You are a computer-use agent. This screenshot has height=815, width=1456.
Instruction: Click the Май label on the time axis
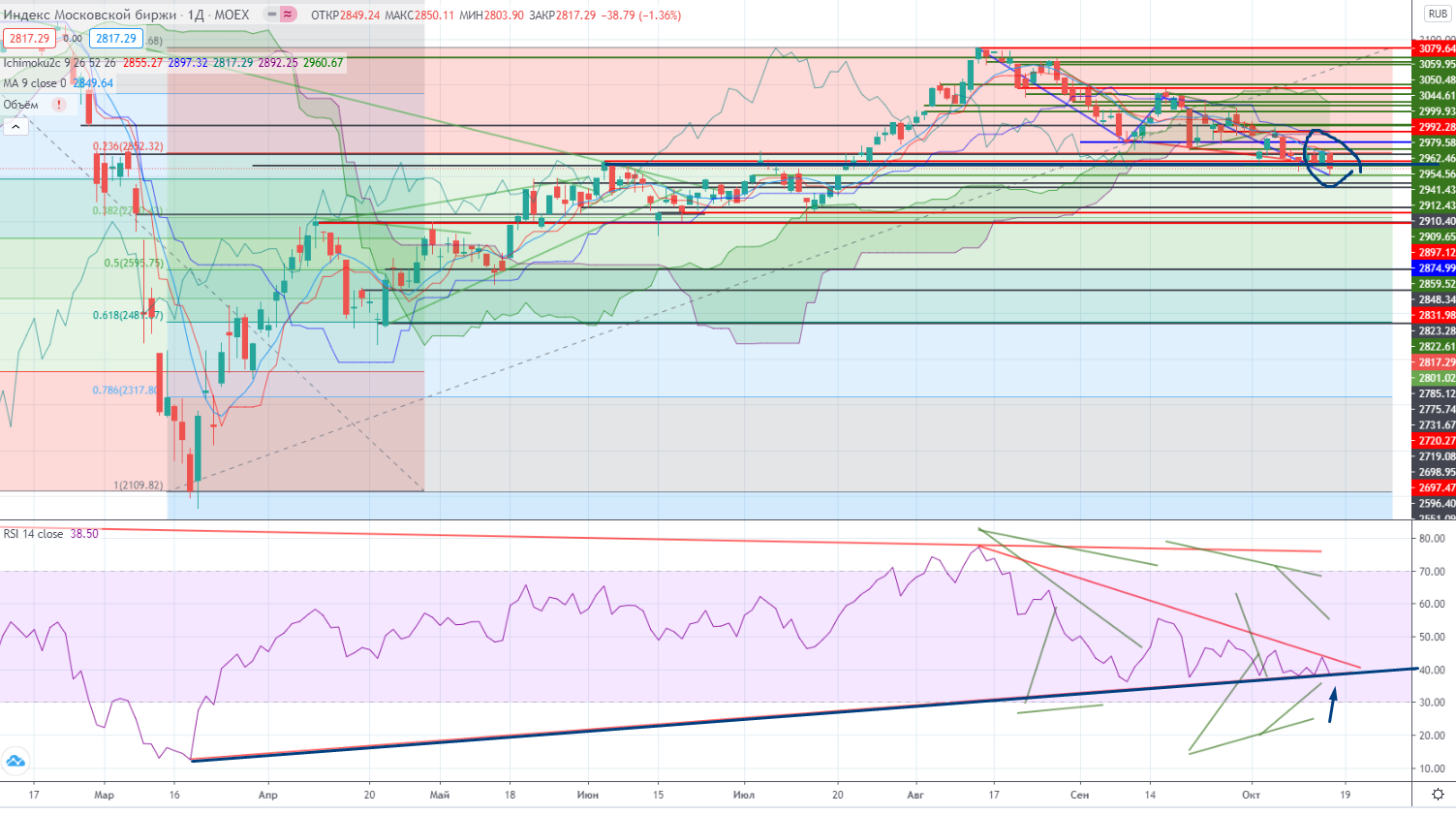pyautogui.click(x=440, y=796)
